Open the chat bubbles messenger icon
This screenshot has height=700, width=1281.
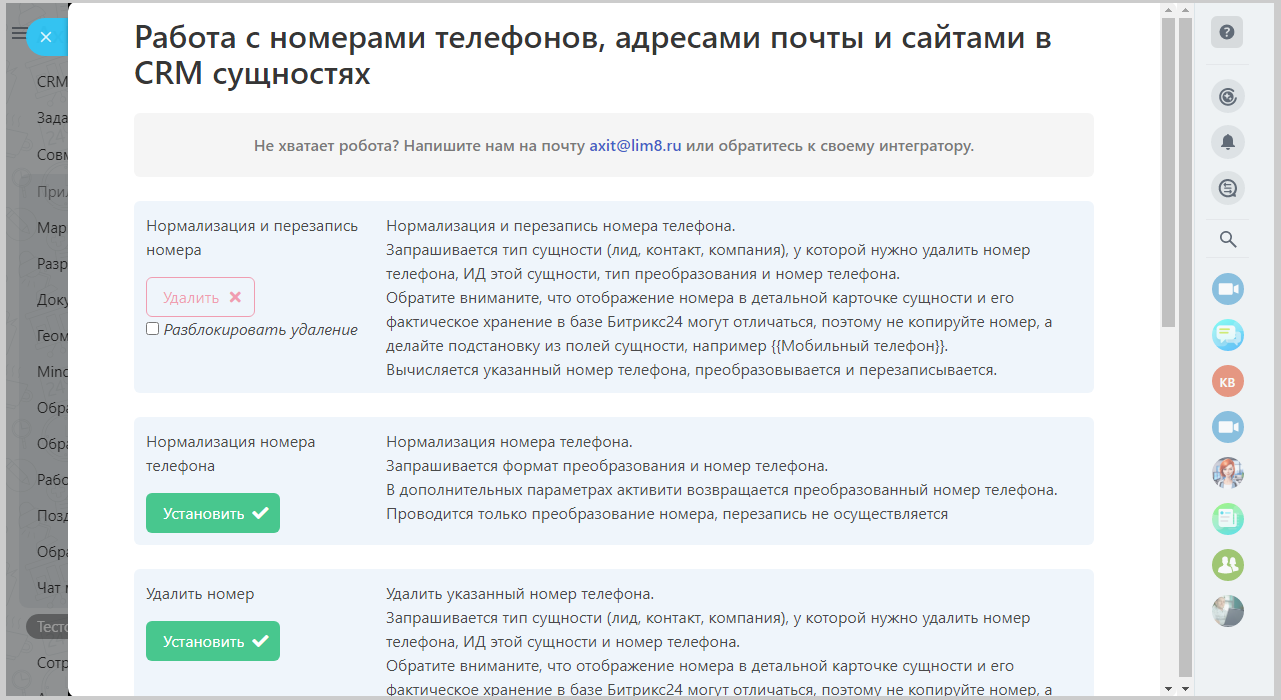click(1228, 335)
